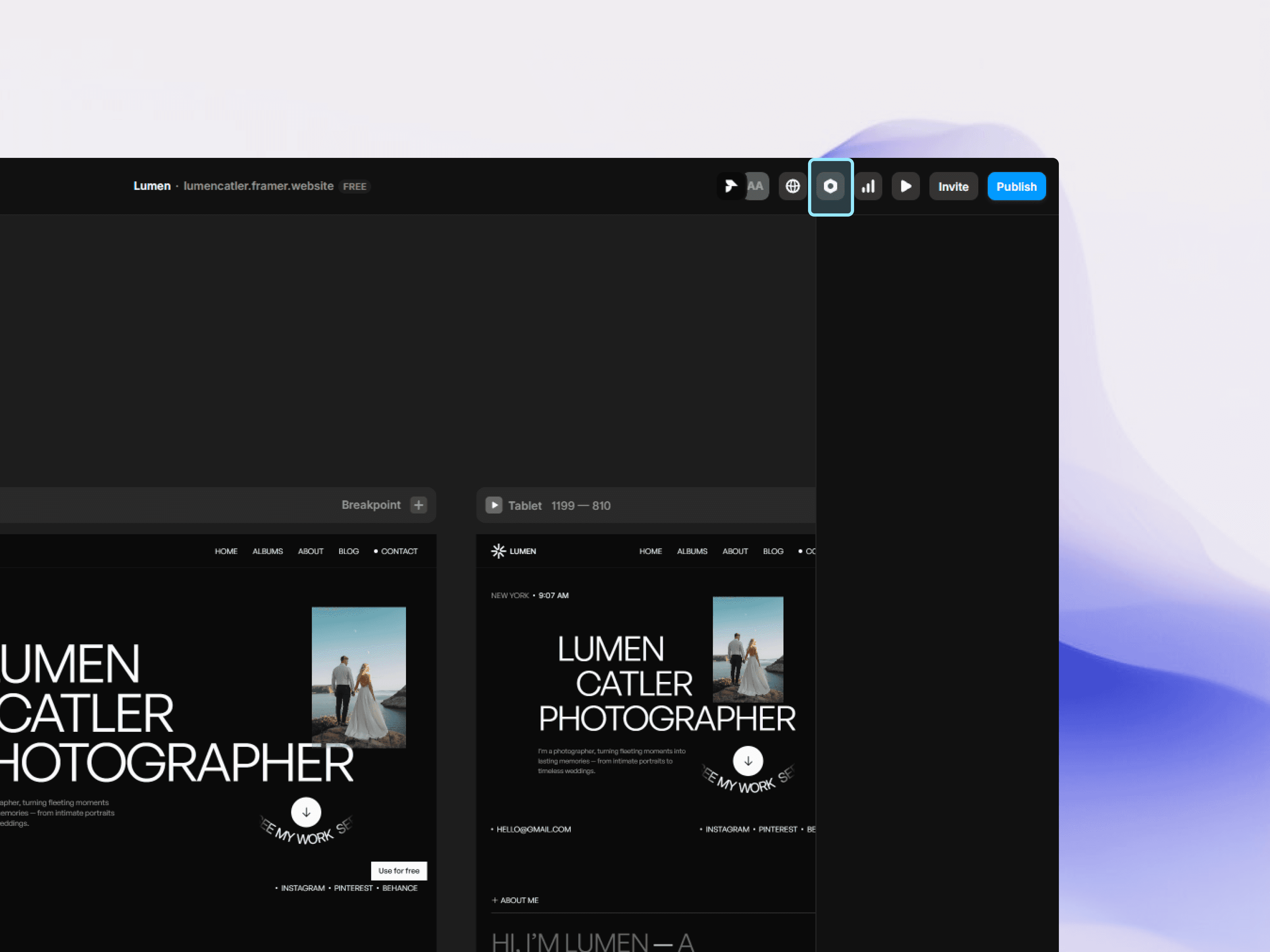Click the preview play button in toolbar
Viewport: 1270px width, 952px height.
[905, 186]
